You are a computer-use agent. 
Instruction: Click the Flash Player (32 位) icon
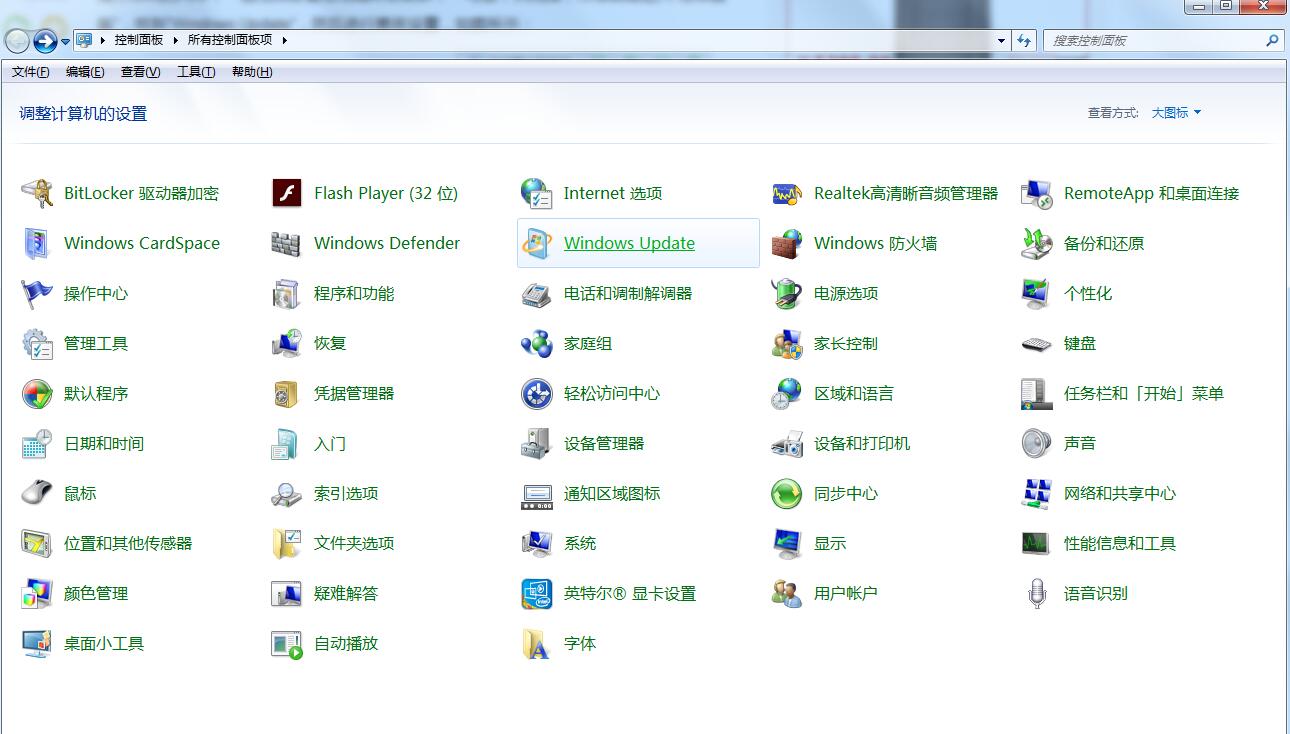click(287, 193)
